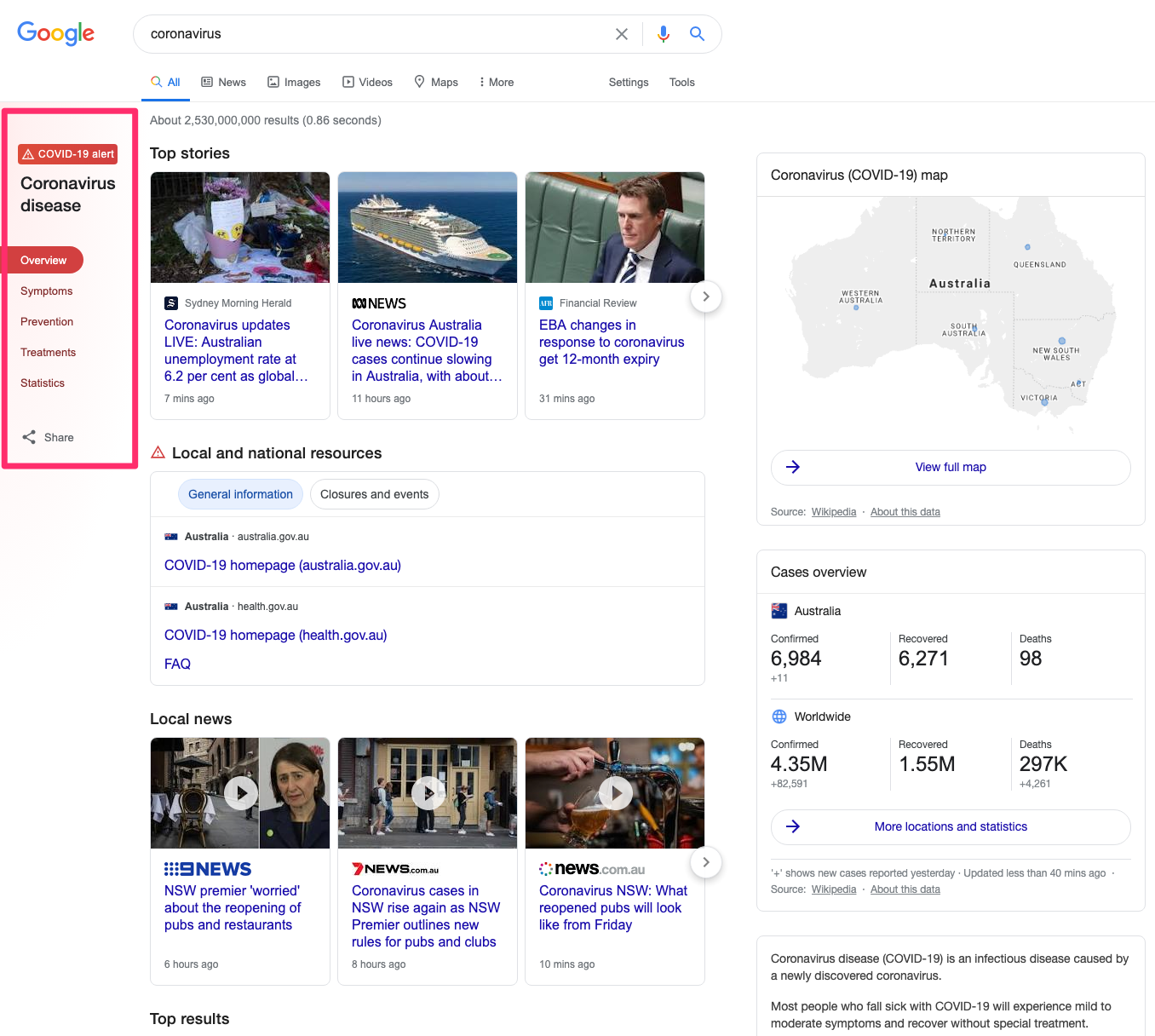The image size is (1155, 1036).
Task: Click the Financial Review source icon
Action: (x=546, y=303)
